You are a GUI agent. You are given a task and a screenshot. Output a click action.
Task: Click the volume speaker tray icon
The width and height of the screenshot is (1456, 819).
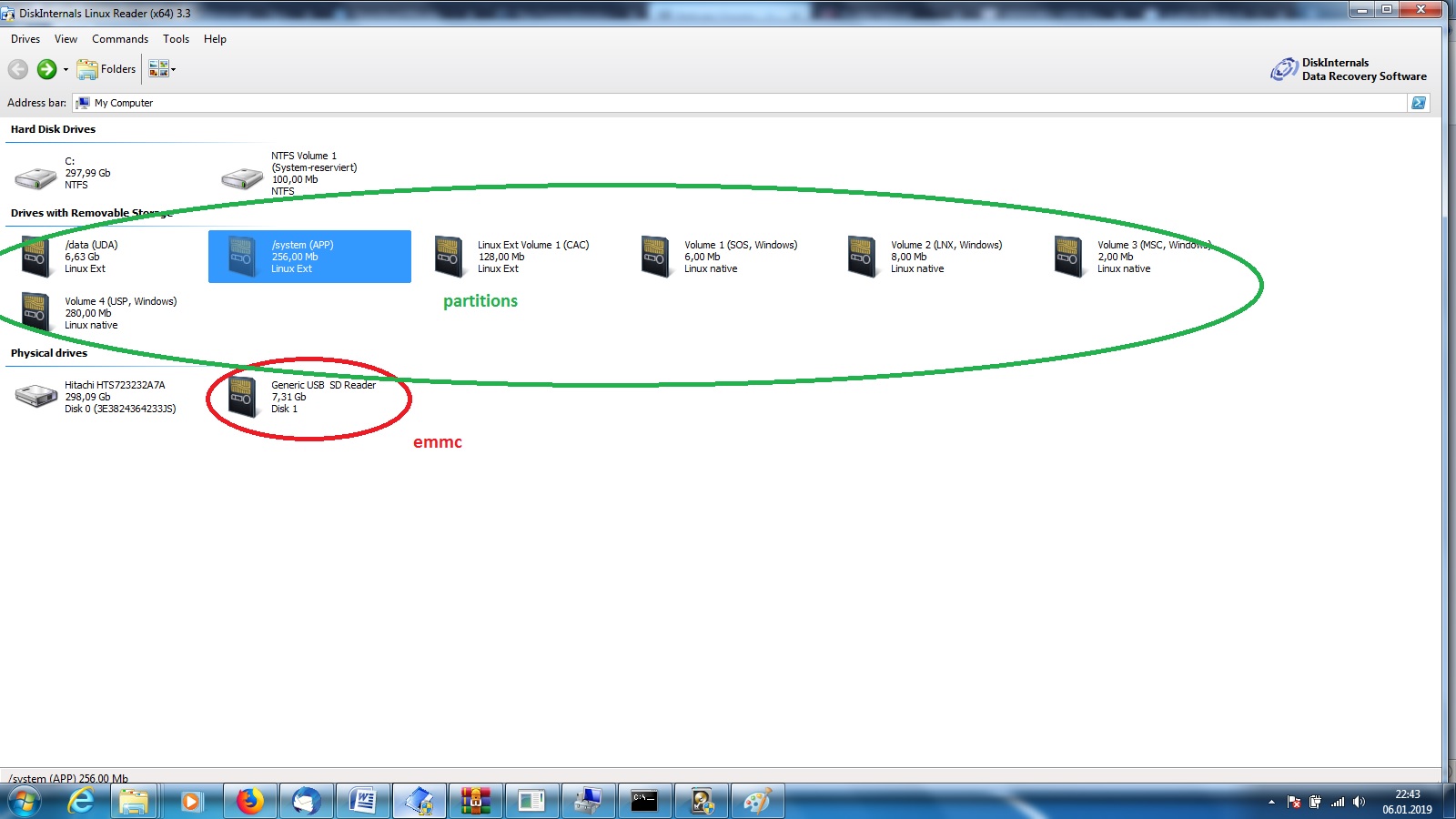pos(1359,802)
